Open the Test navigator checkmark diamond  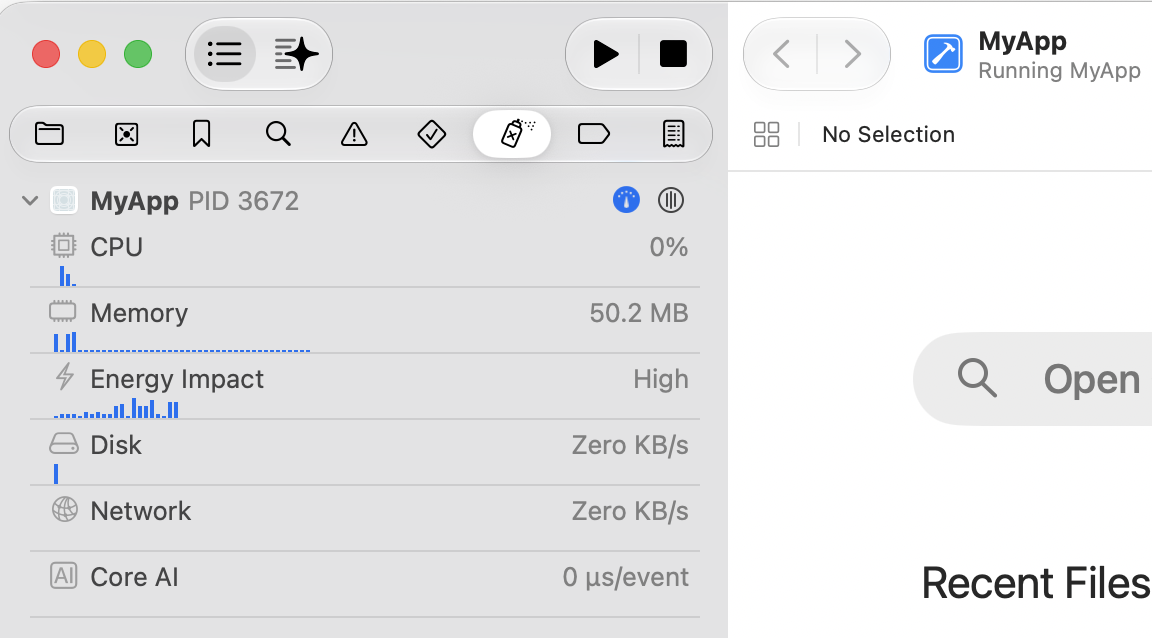431,135
